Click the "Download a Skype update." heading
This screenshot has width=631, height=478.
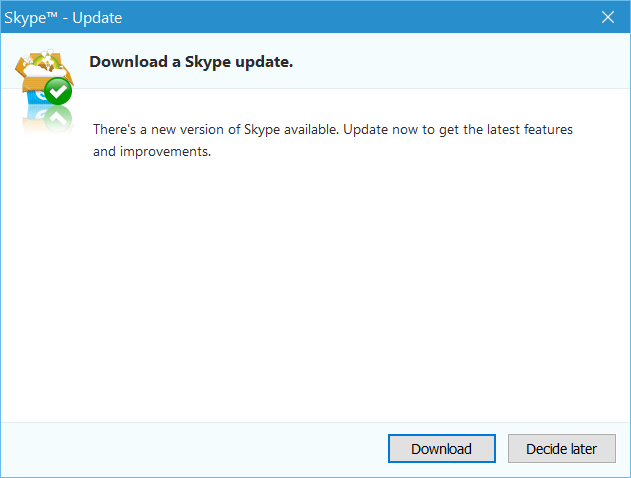tap(191, 62)
